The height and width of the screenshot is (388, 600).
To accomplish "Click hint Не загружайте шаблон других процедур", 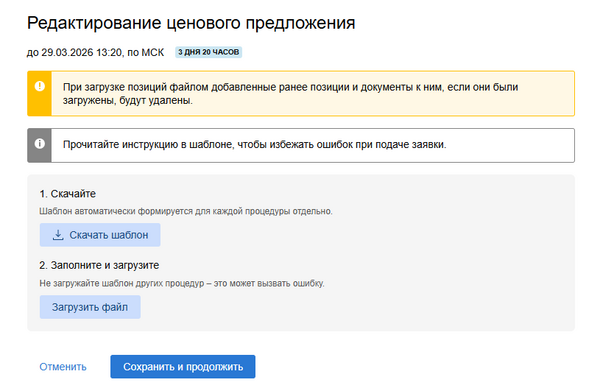I will coord(182,284).
